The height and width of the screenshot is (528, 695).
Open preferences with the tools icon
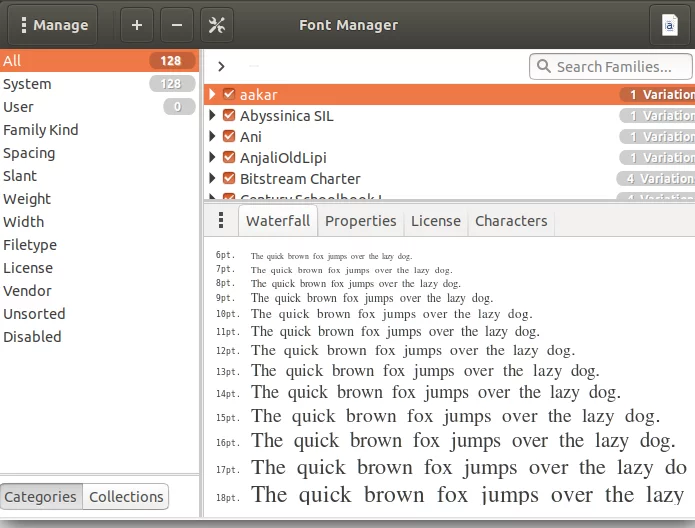point(216,25)
